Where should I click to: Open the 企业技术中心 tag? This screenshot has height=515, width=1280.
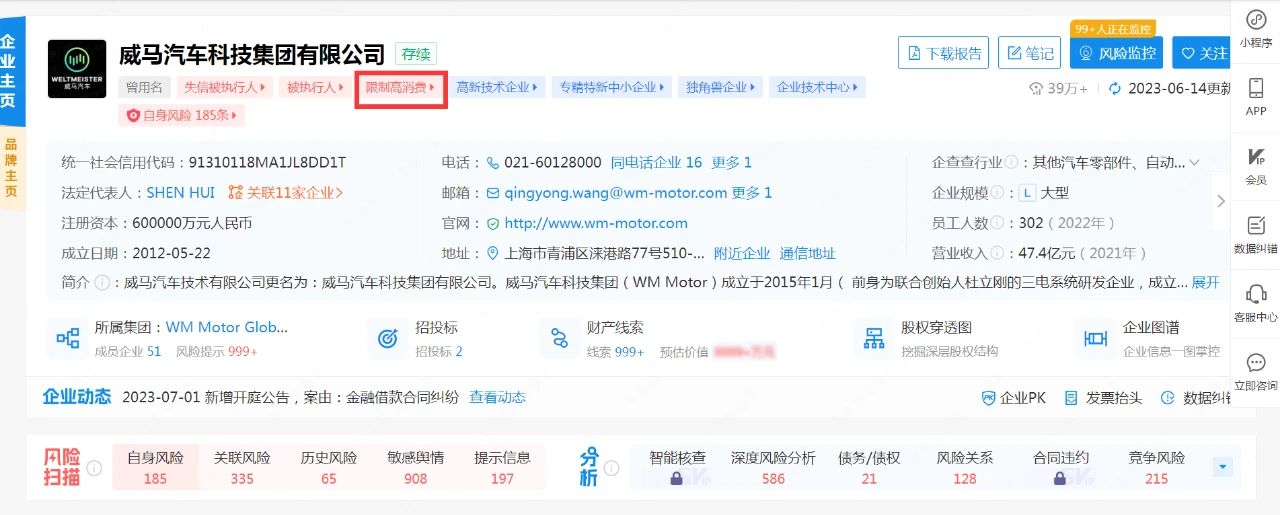coord(817,87)
